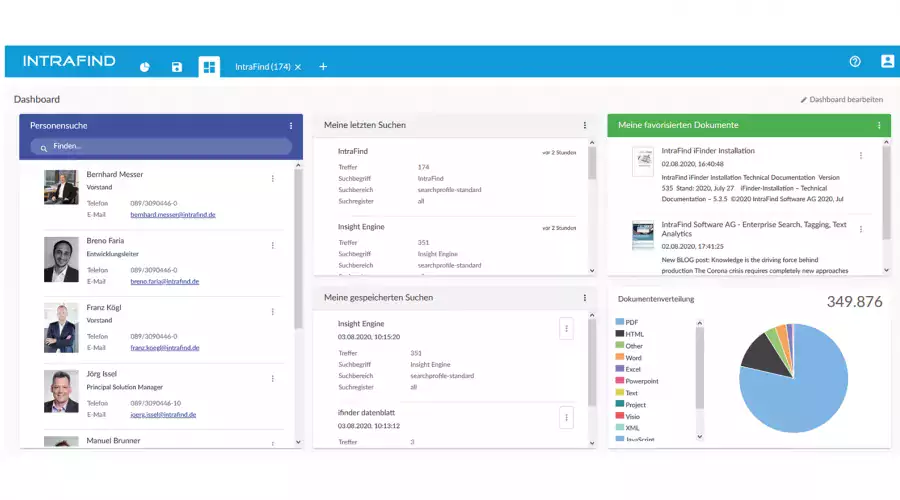Open the user account icon
900x500 pixels.
[887, 61]
